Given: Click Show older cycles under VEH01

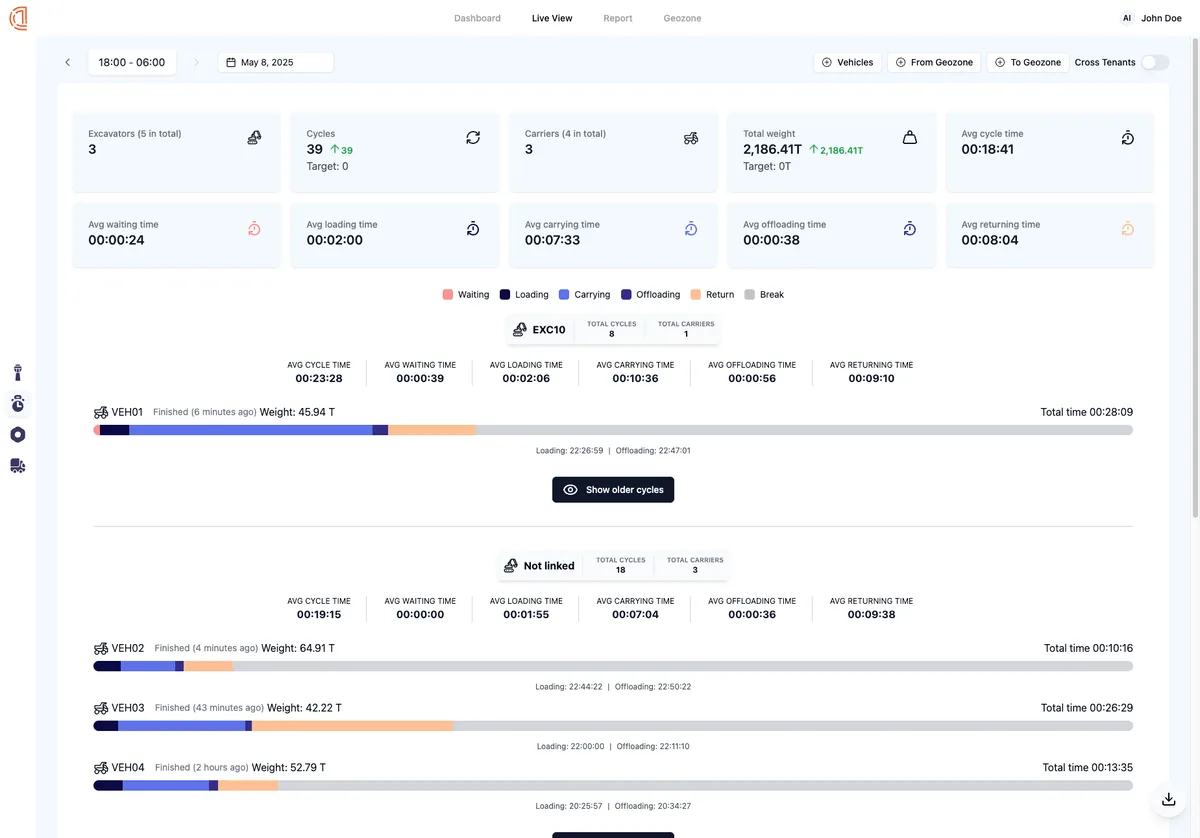Looking at the screenshot, I should click(x=612, y=489).
